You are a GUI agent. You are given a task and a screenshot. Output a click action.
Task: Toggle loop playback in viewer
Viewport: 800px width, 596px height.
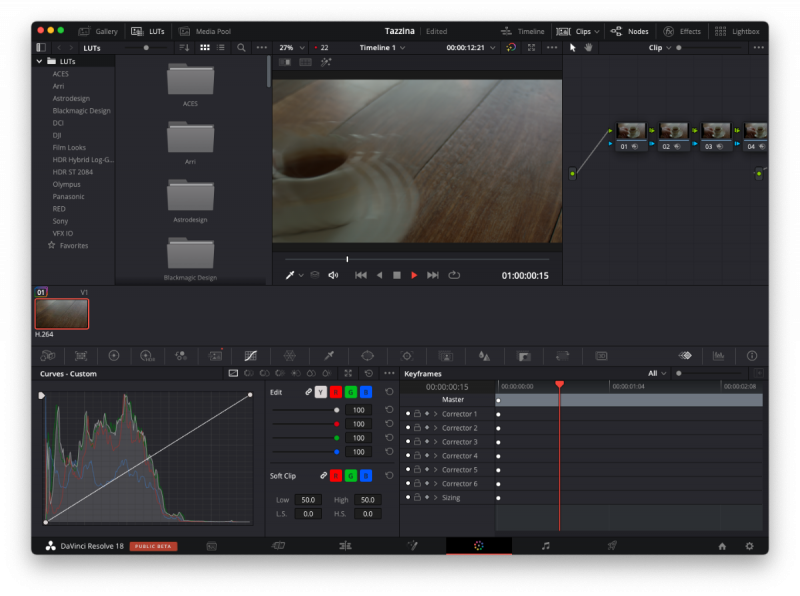pyautogui.click(x=454, y=275)
